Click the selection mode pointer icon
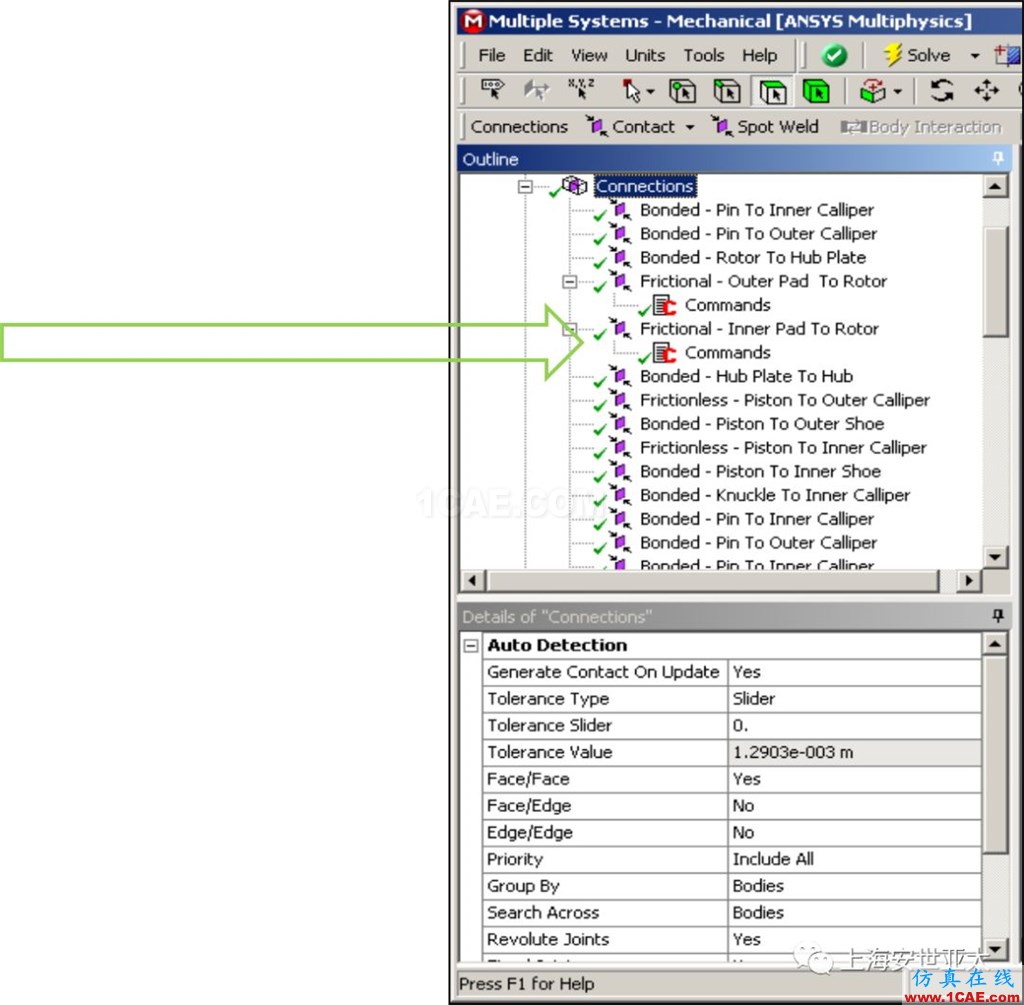 (x=631, y=91)
